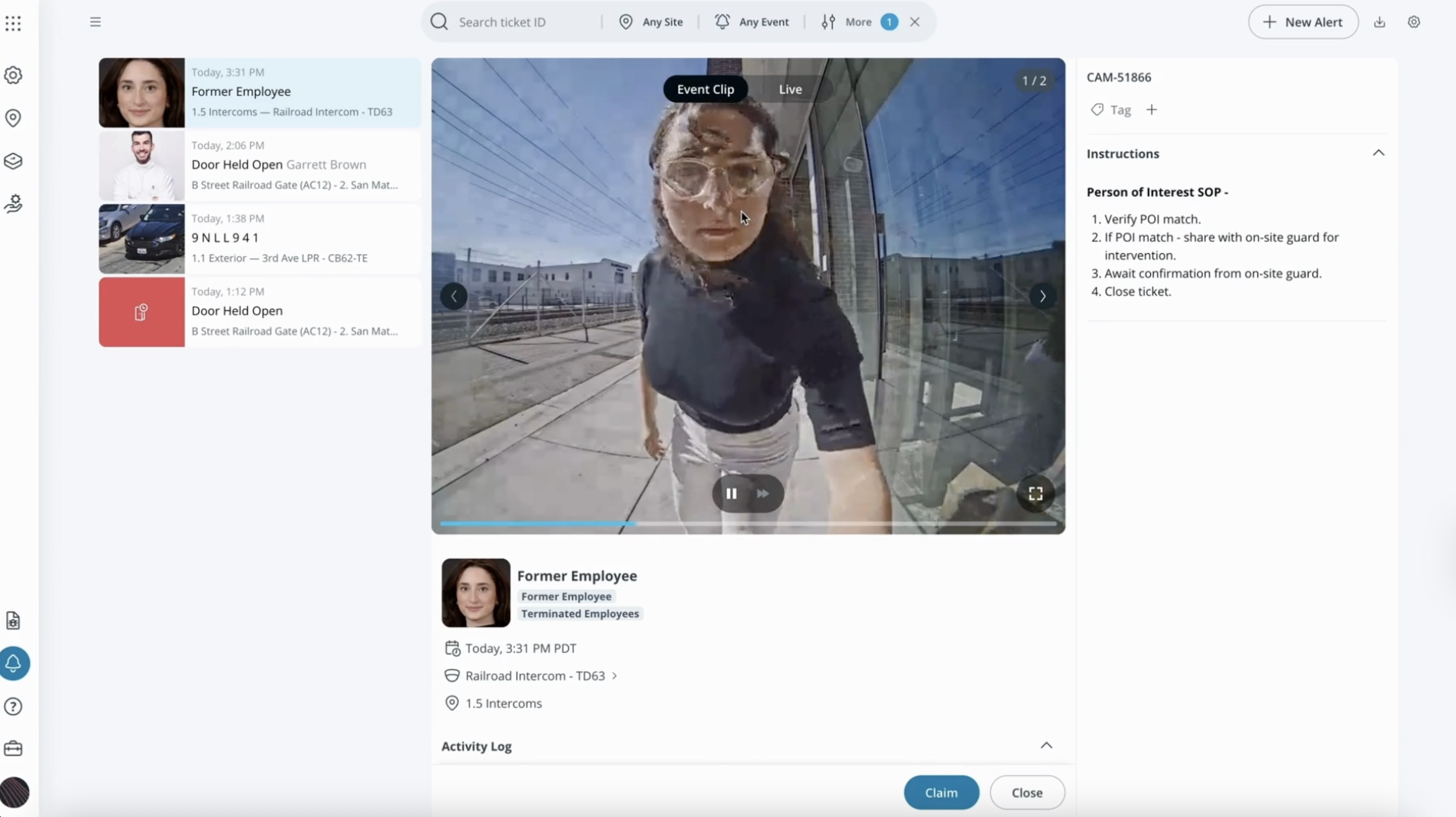The height and width of the screenshot is (817, 1456).
Task: Open the devices layers icon in sidebar
Action: coord(13,161)
